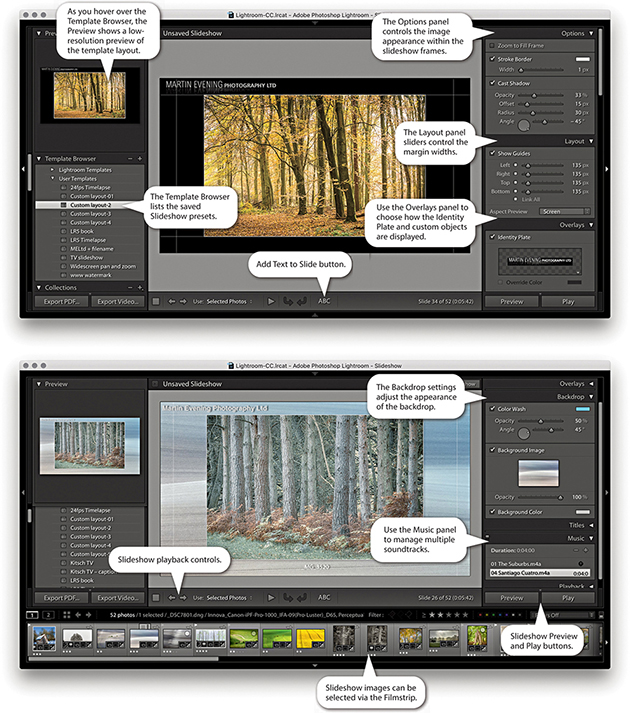The image size is (630, 713).
Task: Toggle Show Guides checkbox
Action: tap(492, 153)
